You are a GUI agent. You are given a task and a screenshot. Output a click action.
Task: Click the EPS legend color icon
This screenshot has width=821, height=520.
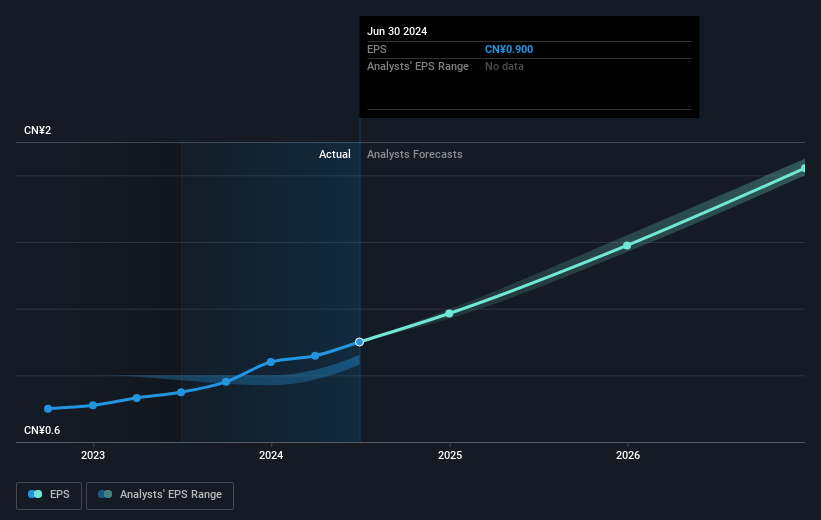(35, 494)
